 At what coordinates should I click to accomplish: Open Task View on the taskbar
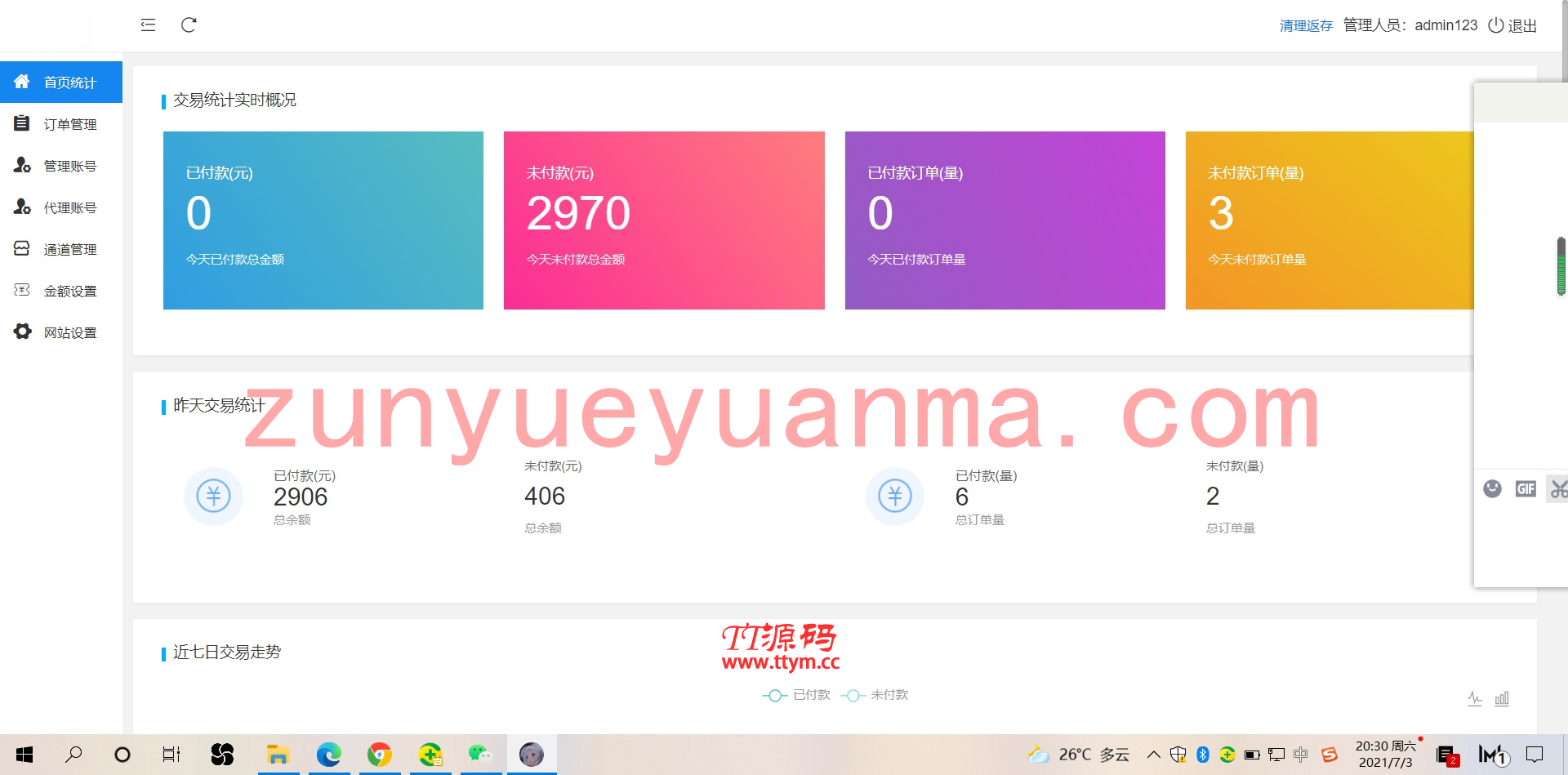pyautogui.click(x=171, y=755)
